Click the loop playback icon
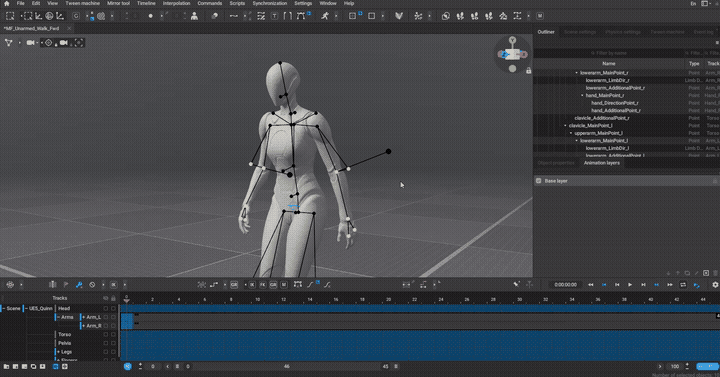The image size is (720, 377). [x=683, y=285]
